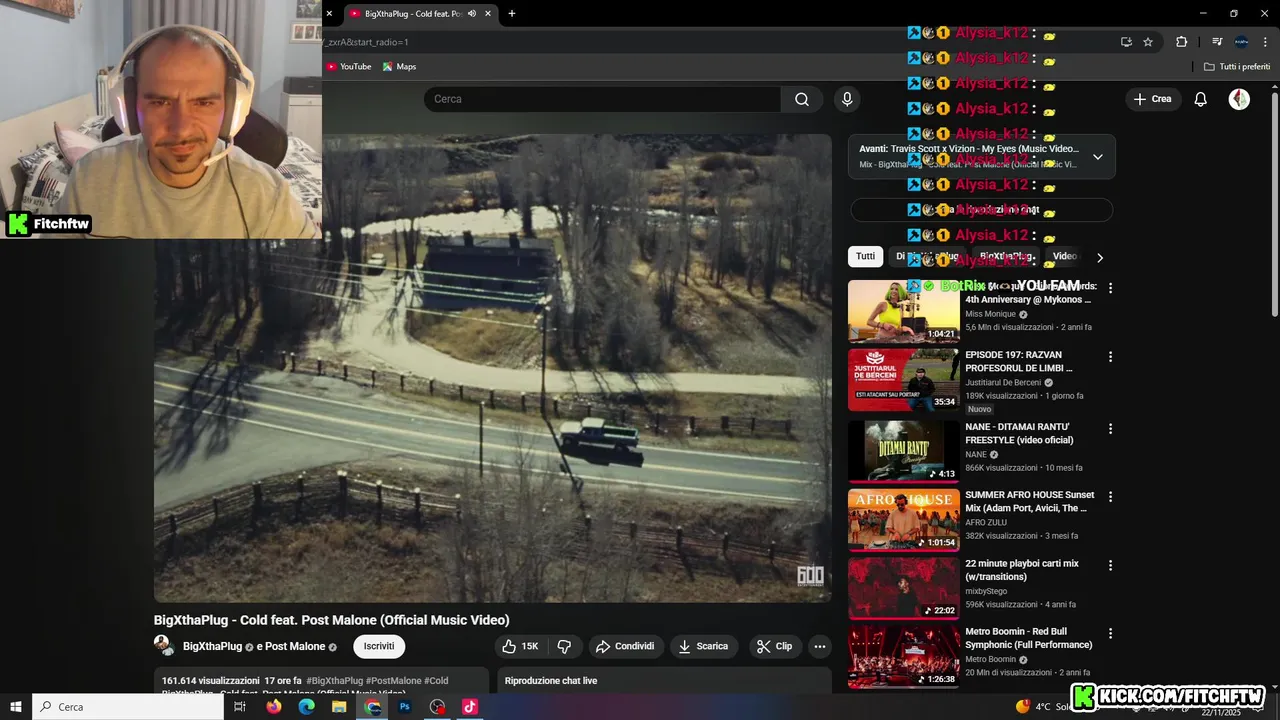Dislike the video with thumbs down
Screen dimensions: 1280x720
click(x=564, y=646)
